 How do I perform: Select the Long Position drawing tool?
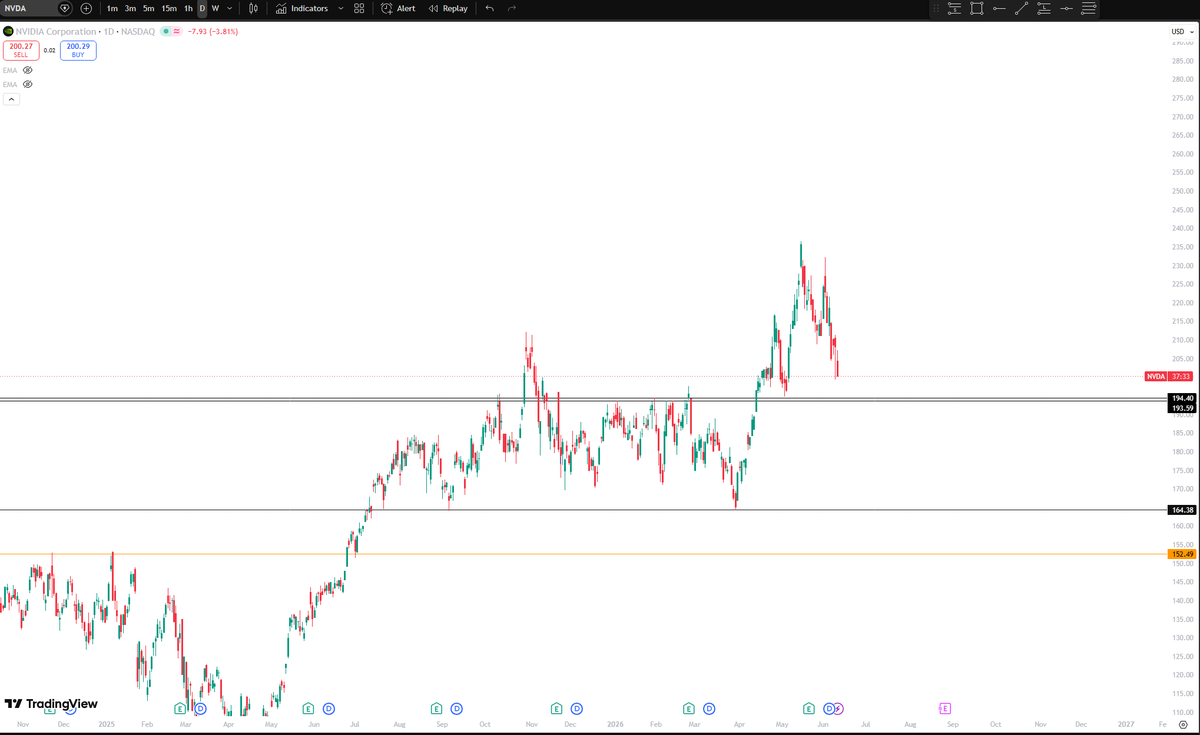1044,8
